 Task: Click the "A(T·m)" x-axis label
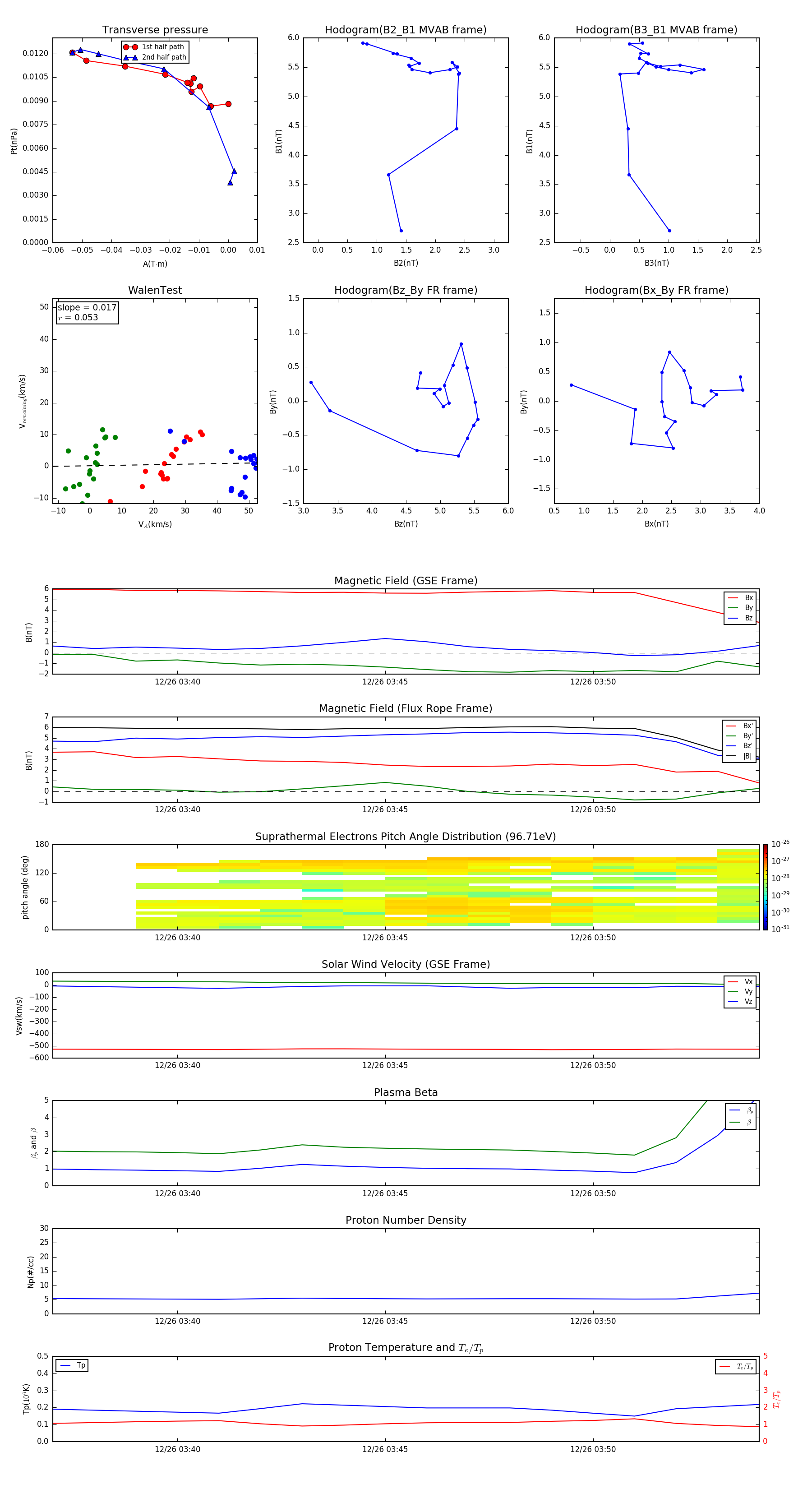(155, 264)
